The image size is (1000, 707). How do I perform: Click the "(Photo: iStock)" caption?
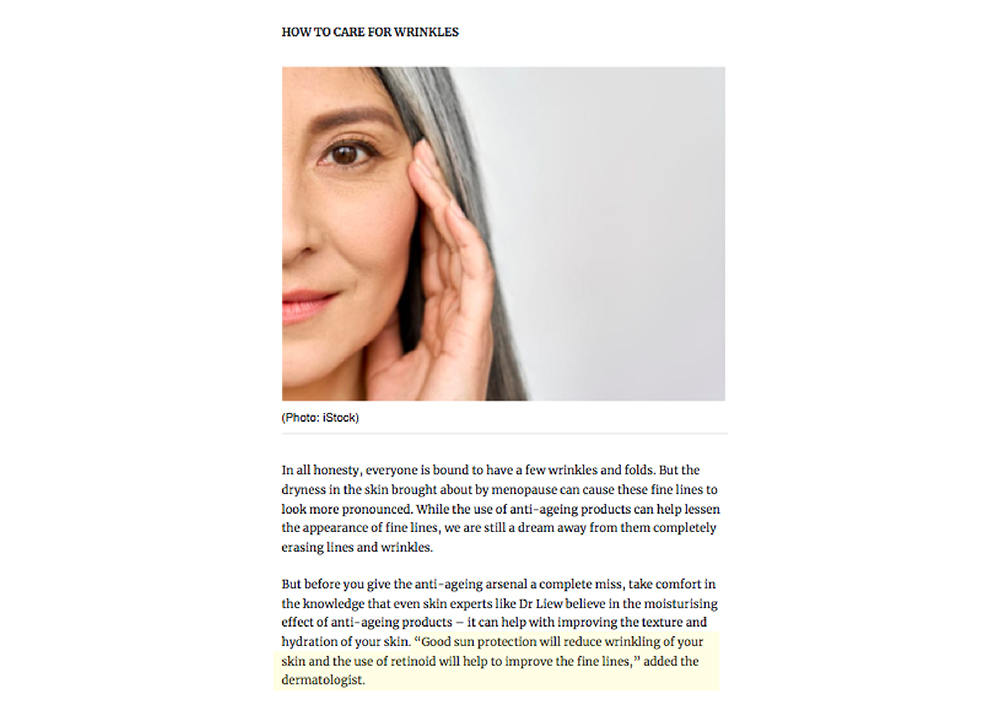[x=320, y=418]
